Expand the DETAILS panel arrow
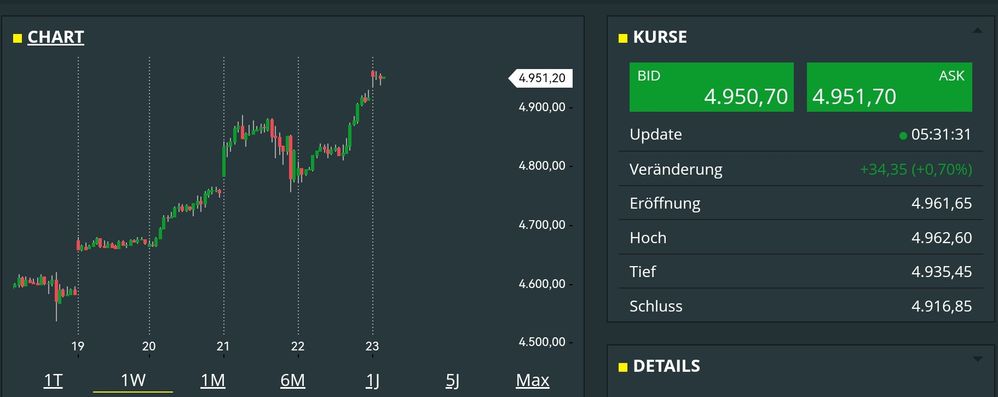This screenshot has width=998, height=397. pos(978,359)
